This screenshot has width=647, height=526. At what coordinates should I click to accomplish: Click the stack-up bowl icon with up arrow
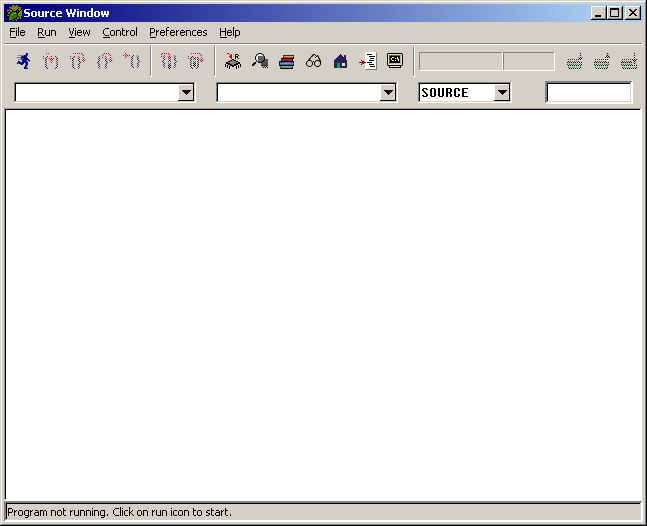click(x=602, y=61)
